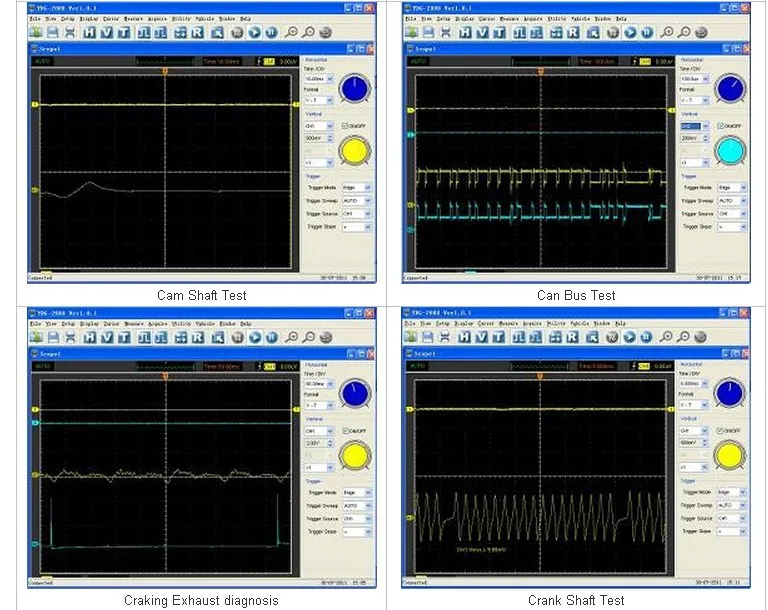
Task: Open Trigger Sweep AUTO dropdown in Cam Shaft Test window
Action: (x=356, y=201)
